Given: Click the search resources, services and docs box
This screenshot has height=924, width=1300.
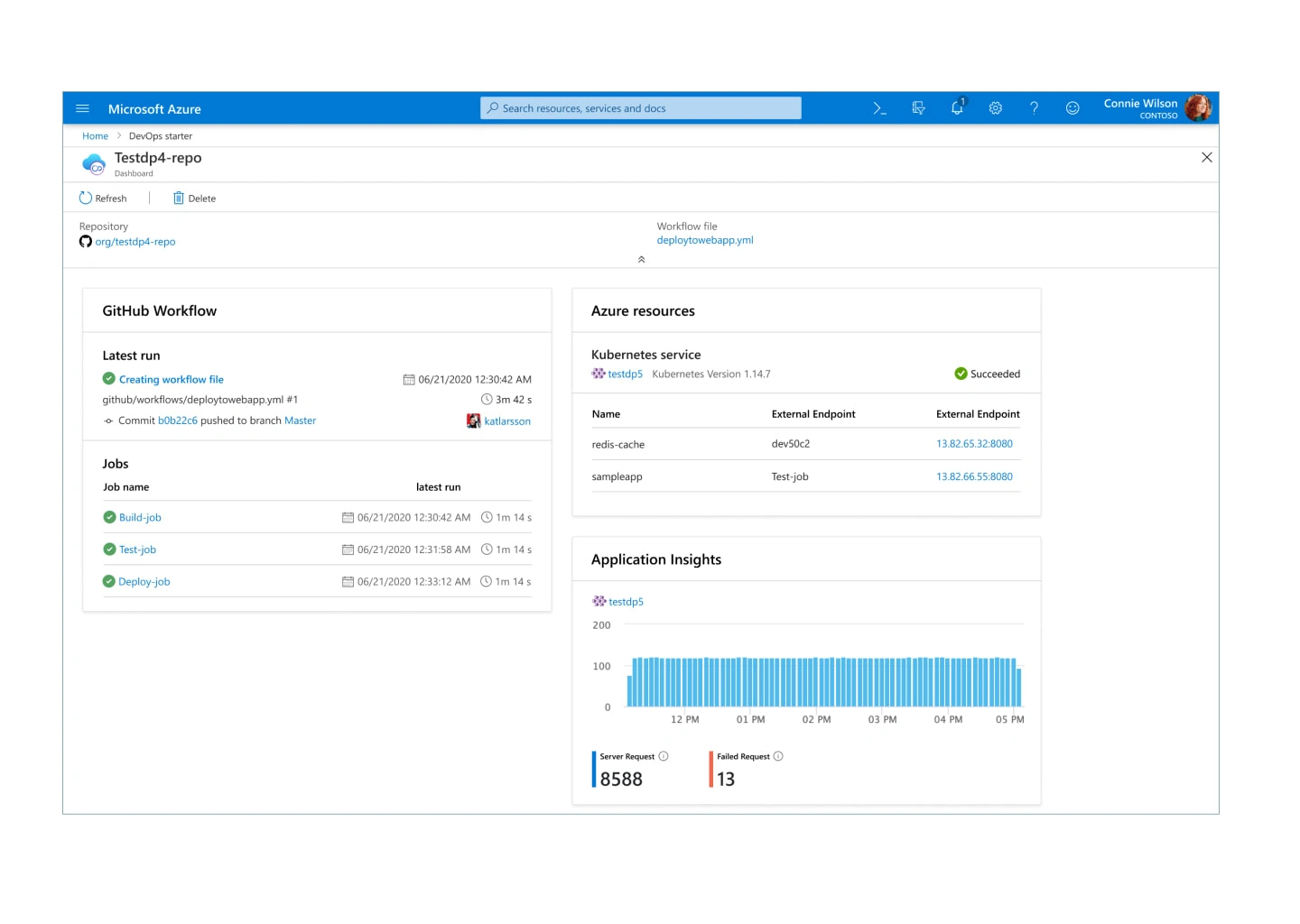Looking at the screenshot, I should click(641, 108).
